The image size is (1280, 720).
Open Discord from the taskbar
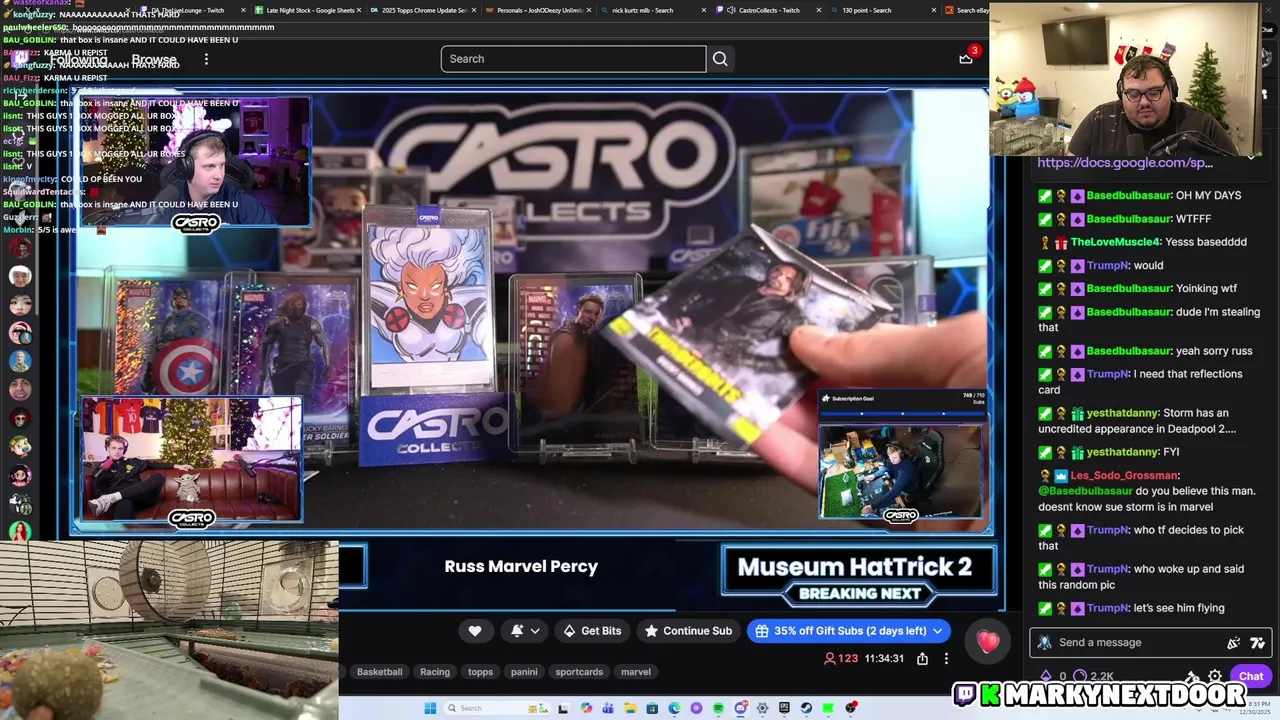tap(740, 708)
